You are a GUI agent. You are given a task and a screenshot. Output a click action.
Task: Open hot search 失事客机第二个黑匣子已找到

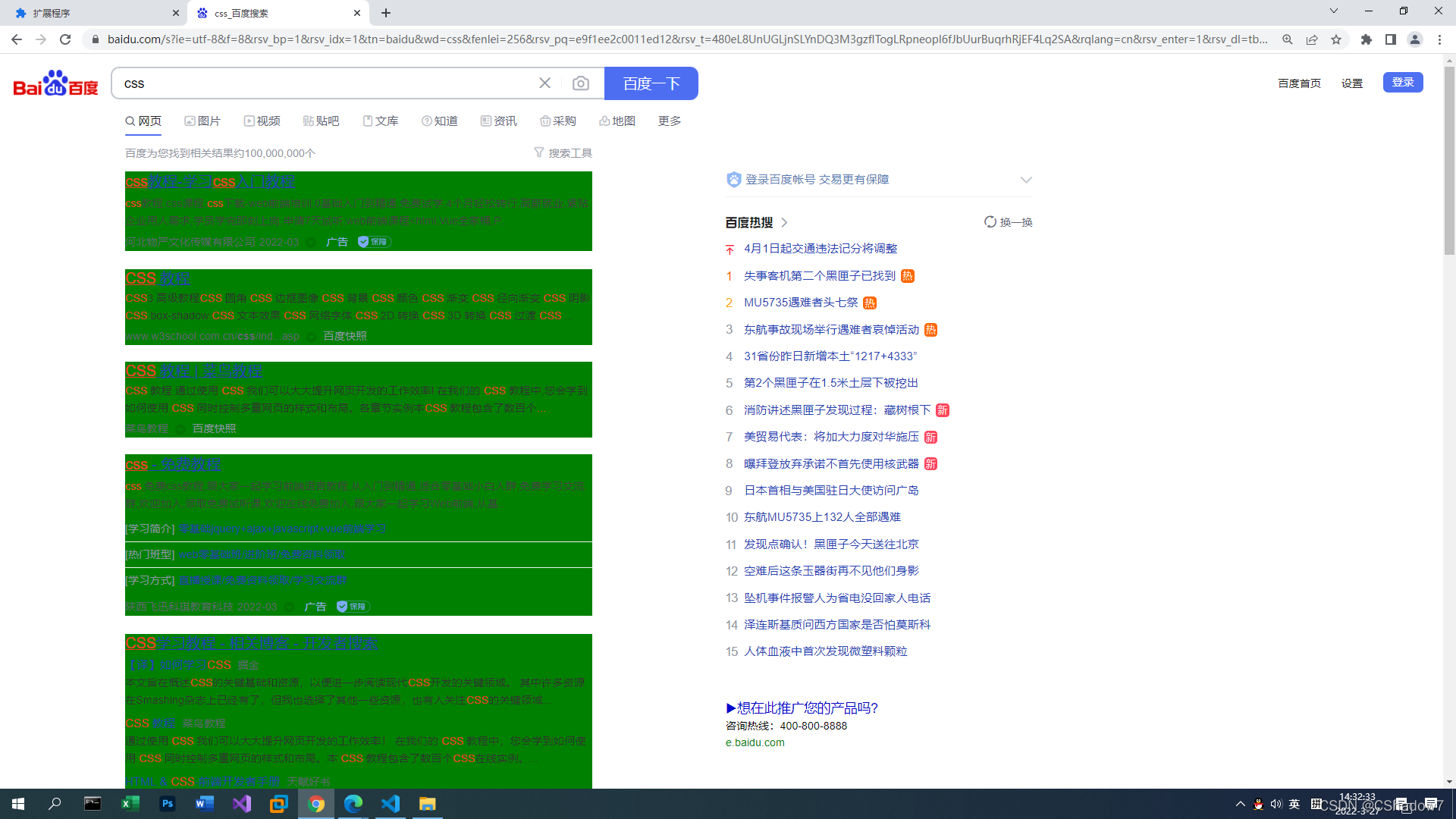[820, 276]
